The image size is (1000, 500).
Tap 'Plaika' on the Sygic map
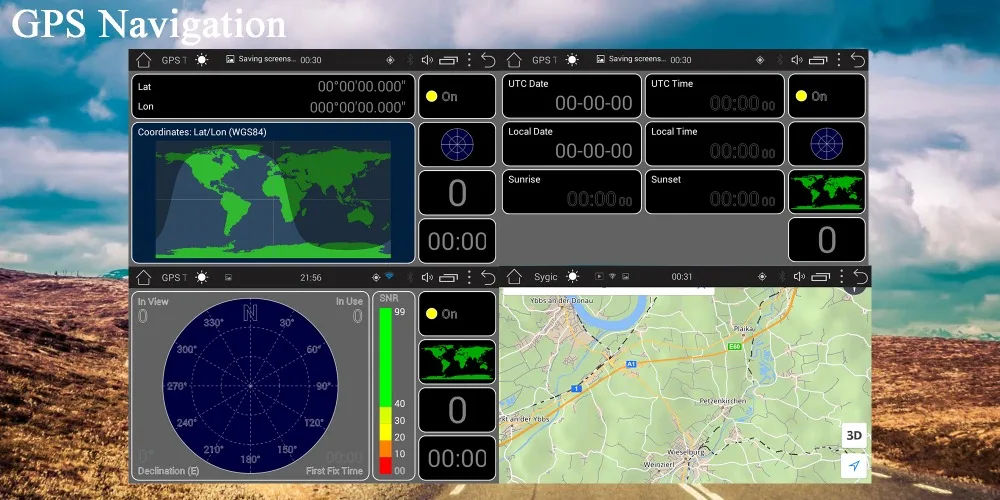click(744, 328)
